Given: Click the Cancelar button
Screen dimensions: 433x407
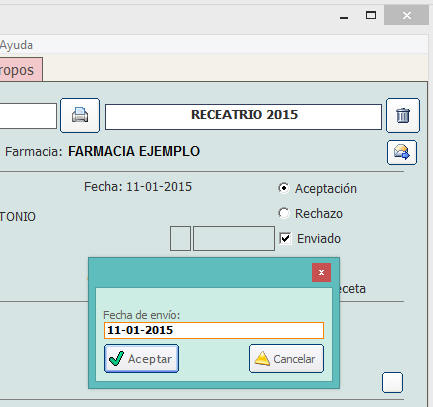Looking at the screenshot, I should pyautogui.click(x=286, y=359).
